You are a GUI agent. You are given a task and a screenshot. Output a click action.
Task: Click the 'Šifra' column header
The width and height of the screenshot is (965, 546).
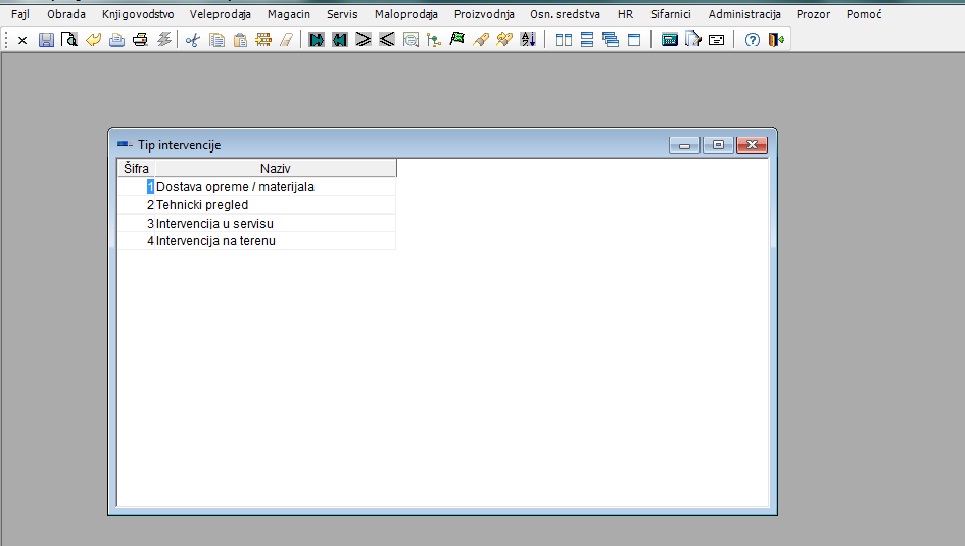[136, 168]
